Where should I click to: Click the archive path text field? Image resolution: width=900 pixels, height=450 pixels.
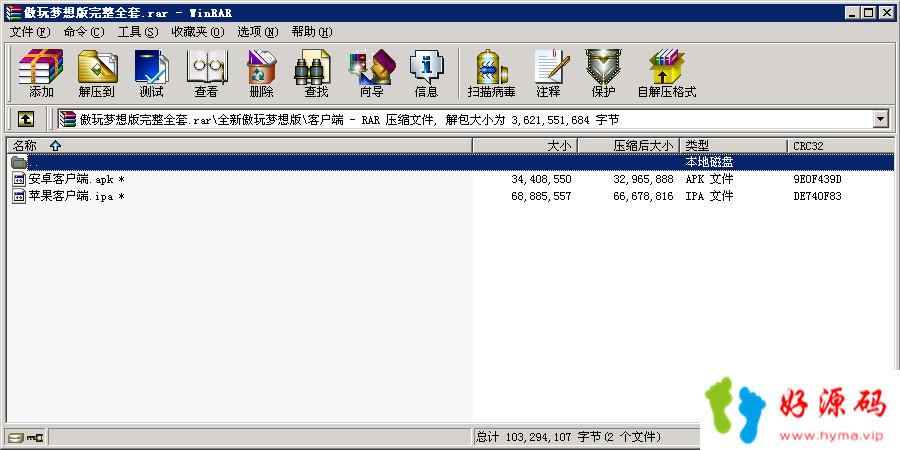465,119
